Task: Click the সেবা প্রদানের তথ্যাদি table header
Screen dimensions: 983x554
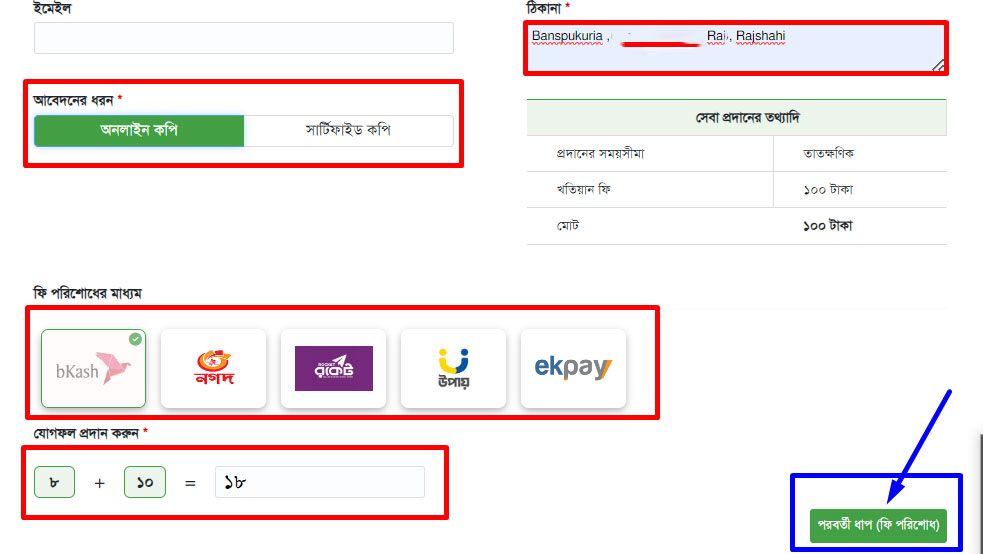Action: click(737, 118)
